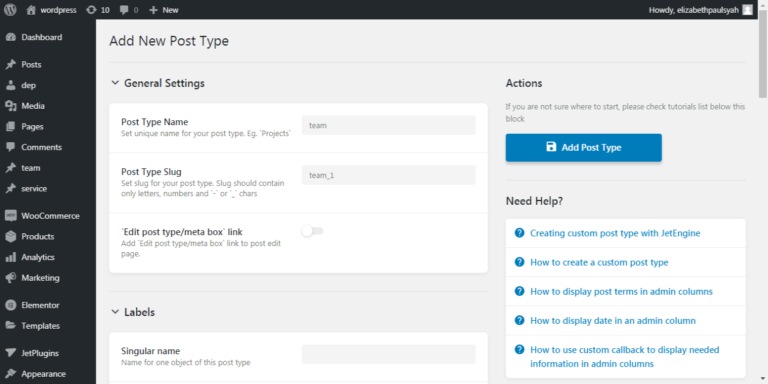Click the plus icon beside New
The image size is (768, 384).
(x=153, y=10)
